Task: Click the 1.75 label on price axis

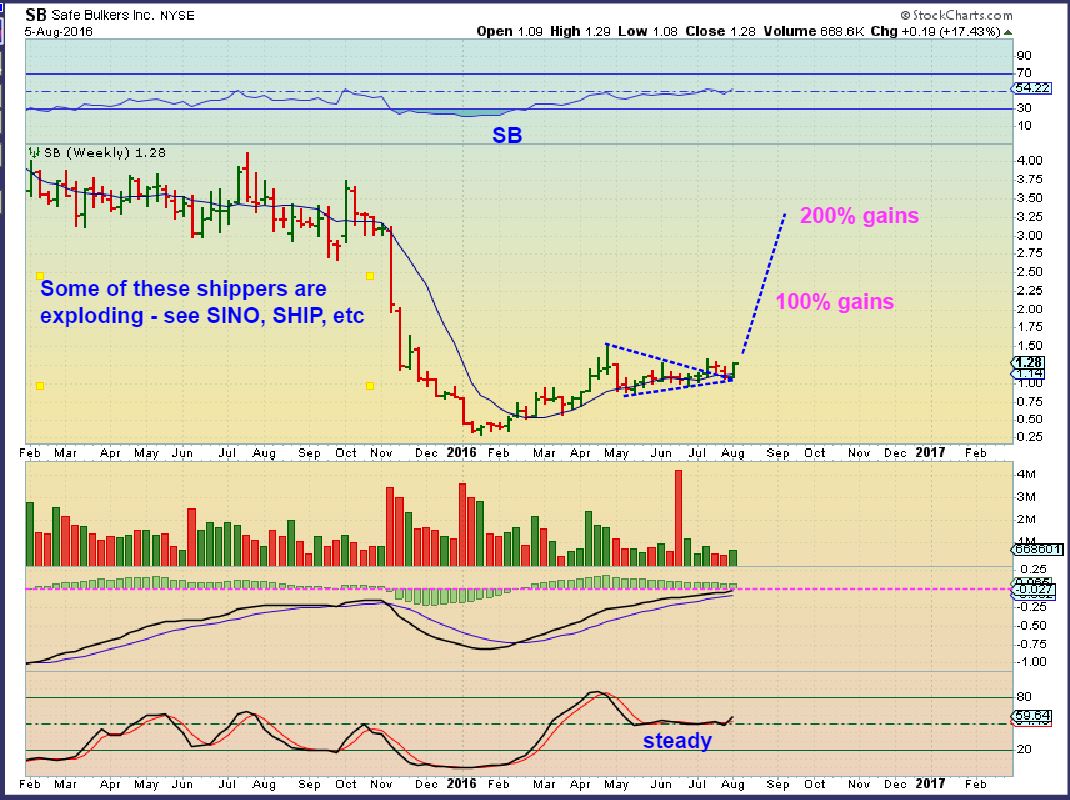Action: 1029,327
